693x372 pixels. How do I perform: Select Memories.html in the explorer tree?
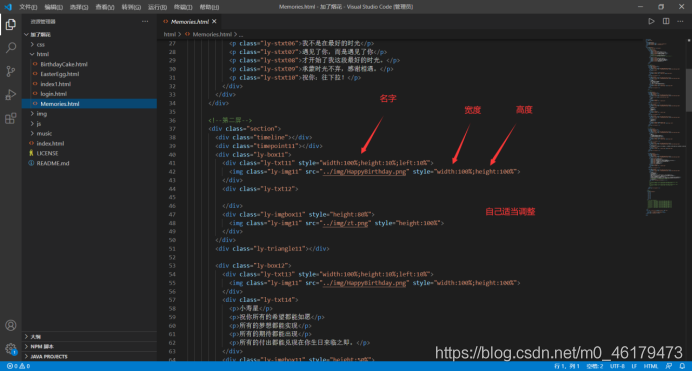coord(89,104)
